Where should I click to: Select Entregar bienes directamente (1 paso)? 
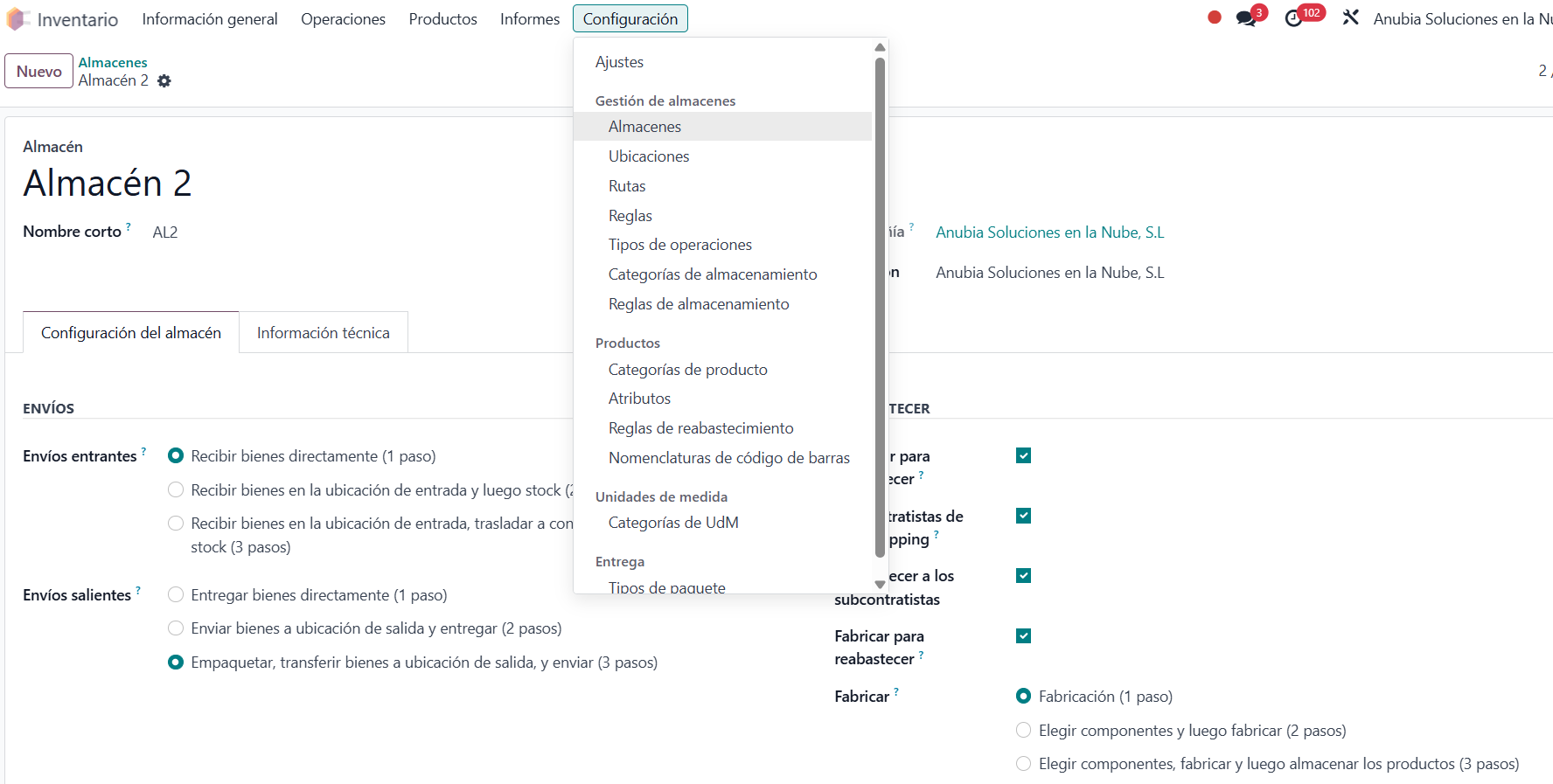[x=176, y=594]
